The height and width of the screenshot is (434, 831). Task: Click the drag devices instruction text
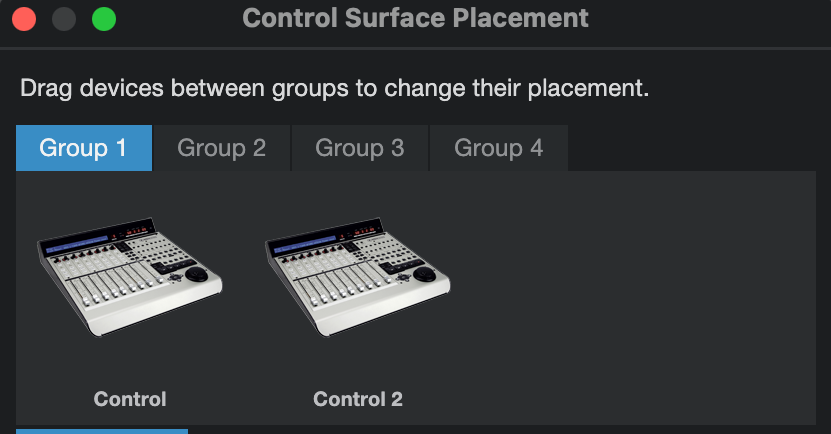(335, 88)
